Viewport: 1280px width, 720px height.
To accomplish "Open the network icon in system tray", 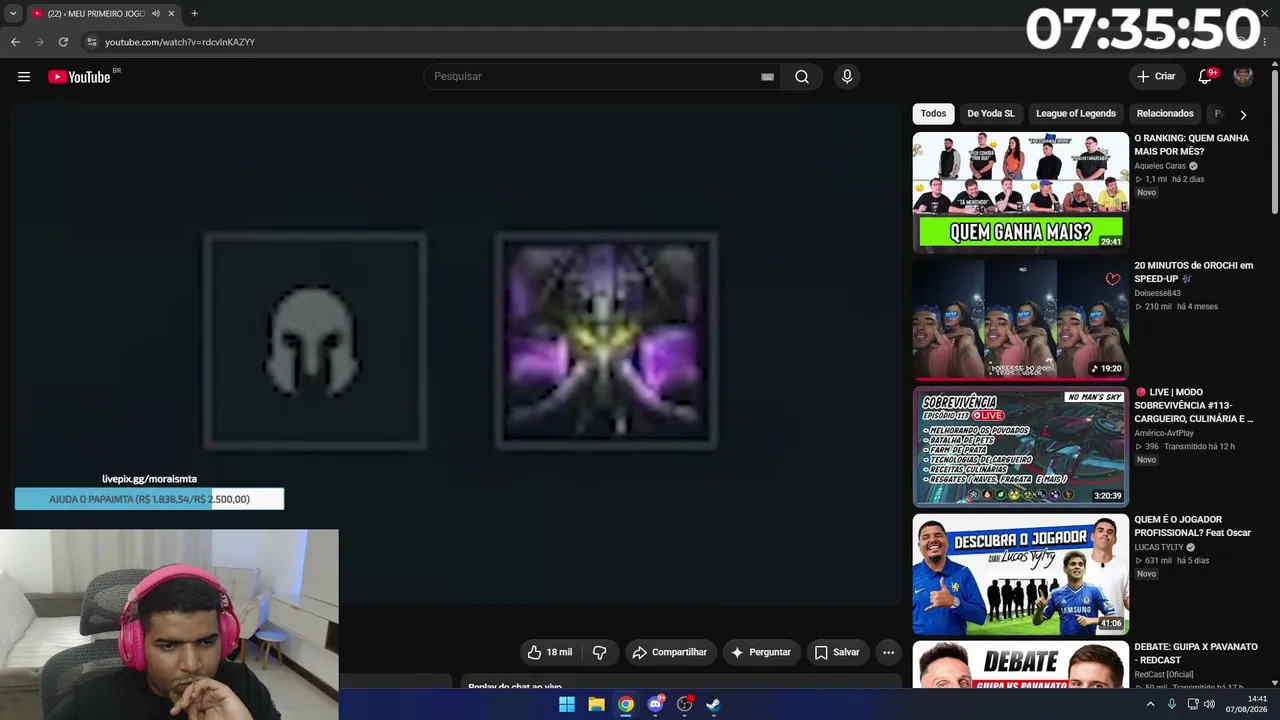I will [x=1192, y=704].
